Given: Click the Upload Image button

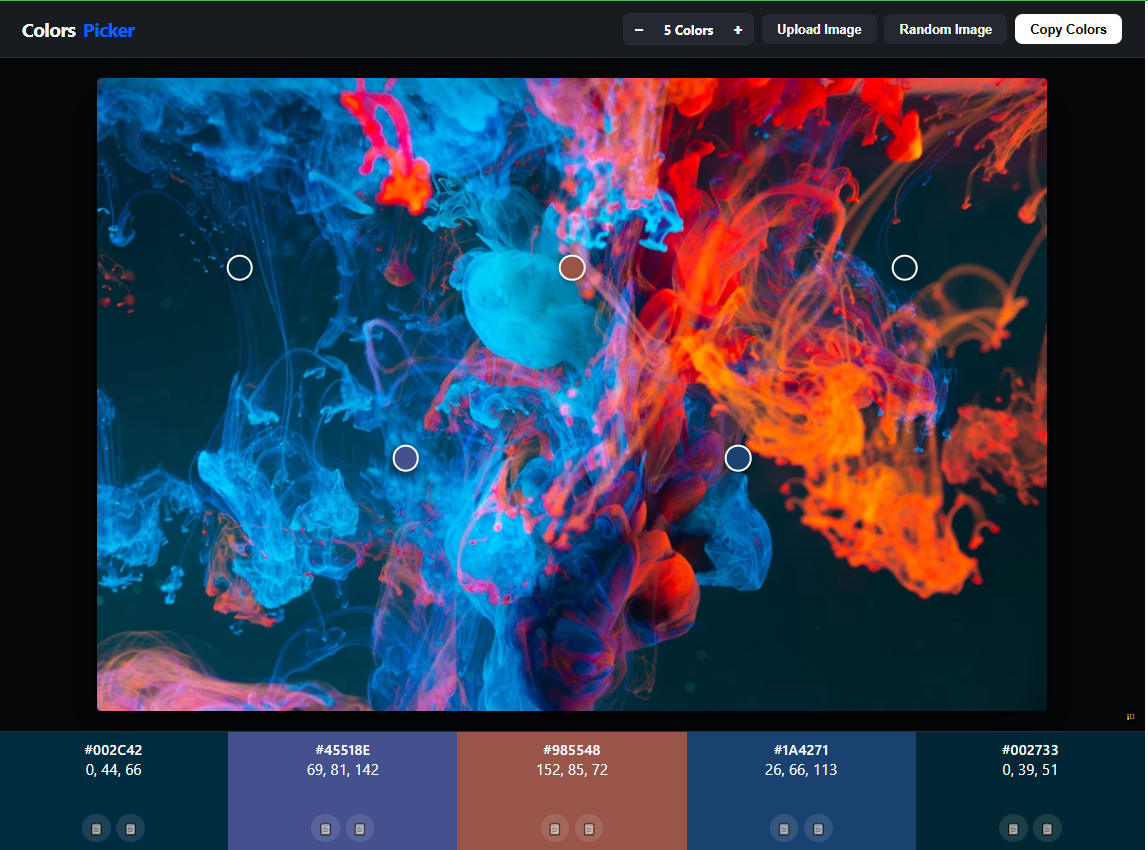Looking at the screenshot, I should point(819,29).
